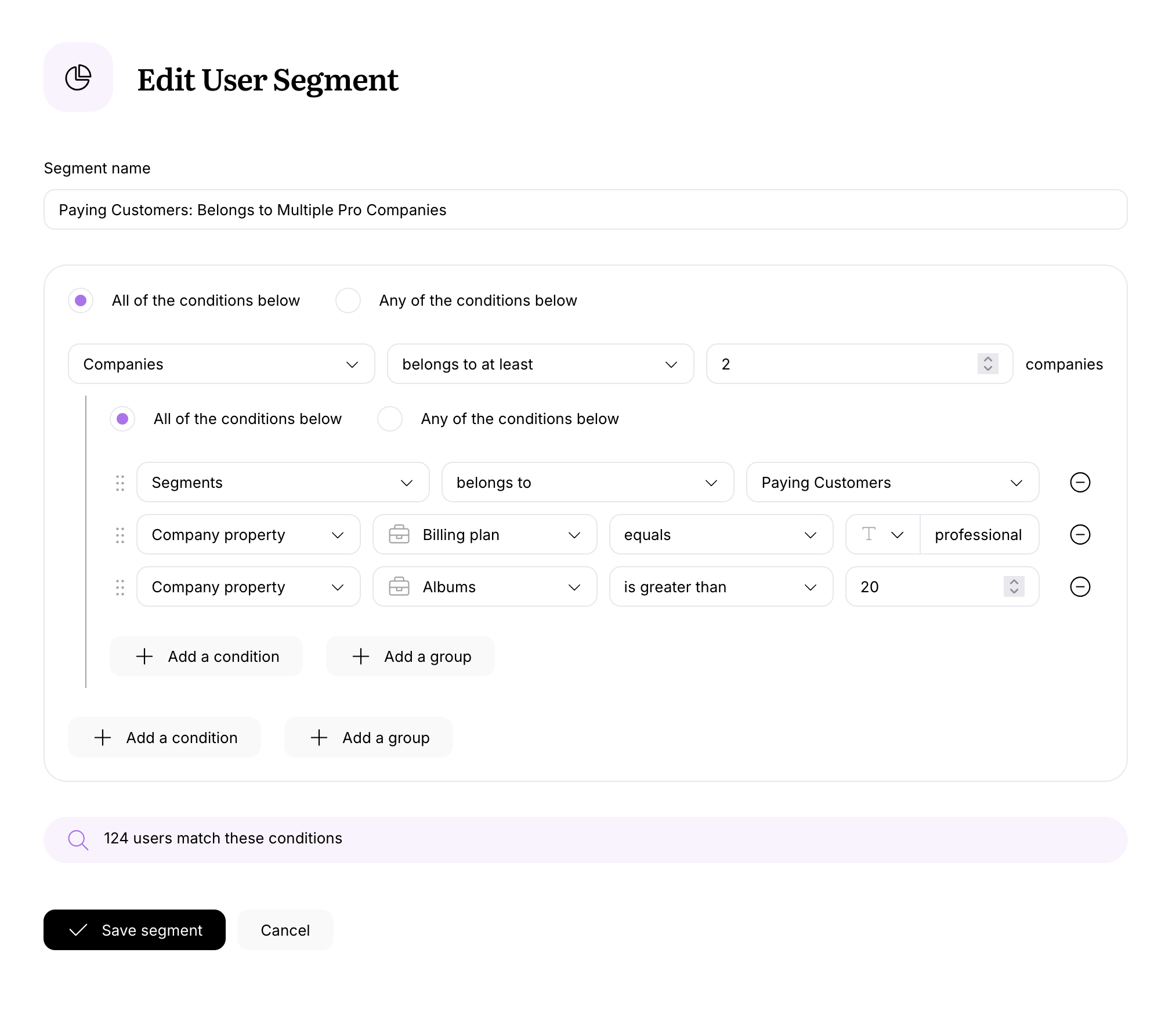Click Add a group inside the nested conditions
The width and height of the screenshot is (1172, 1036).
click(410, 656)
